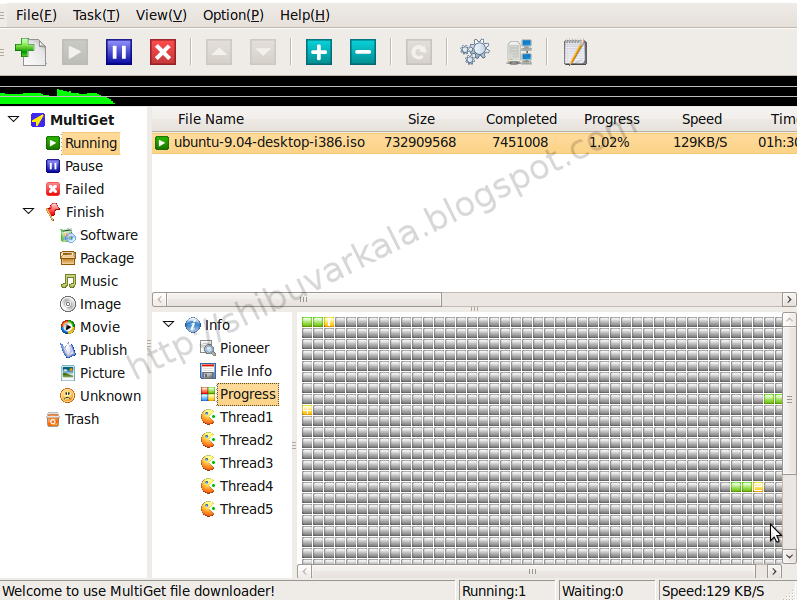This screenshot has width=800, height=600.
Task: Click the Running:1 status bar field
Action: point(507,591)
